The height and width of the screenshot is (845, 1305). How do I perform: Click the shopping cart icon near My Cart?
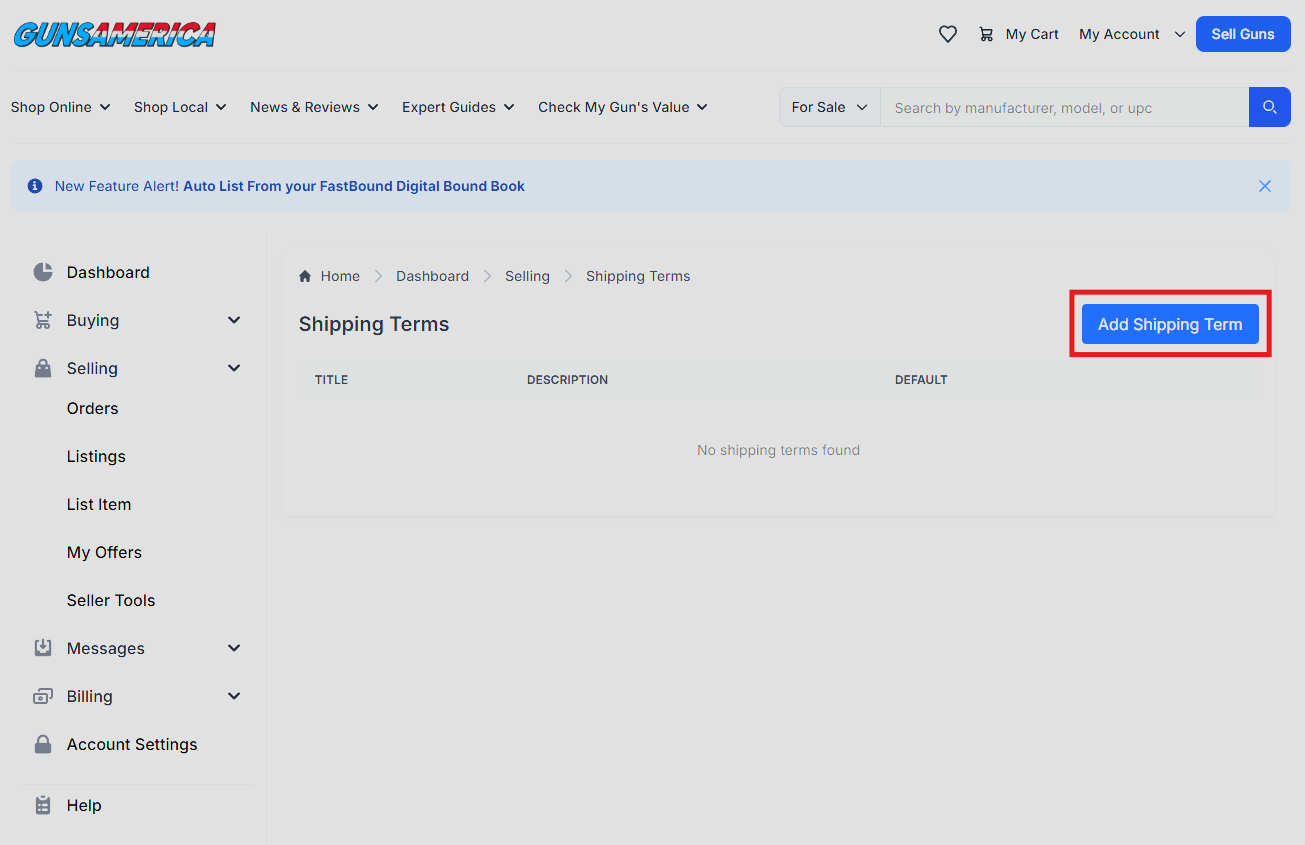(x=986, y=33)
